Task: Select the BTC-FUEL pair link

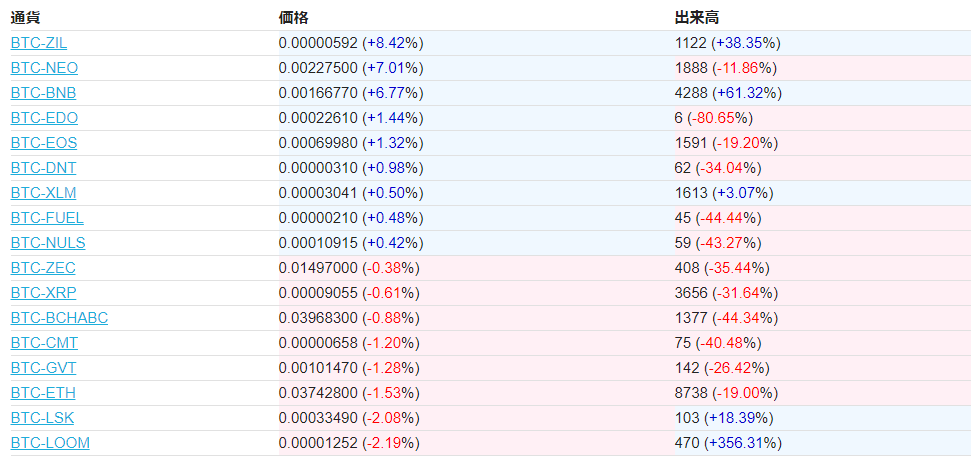Action: [47, 218]
